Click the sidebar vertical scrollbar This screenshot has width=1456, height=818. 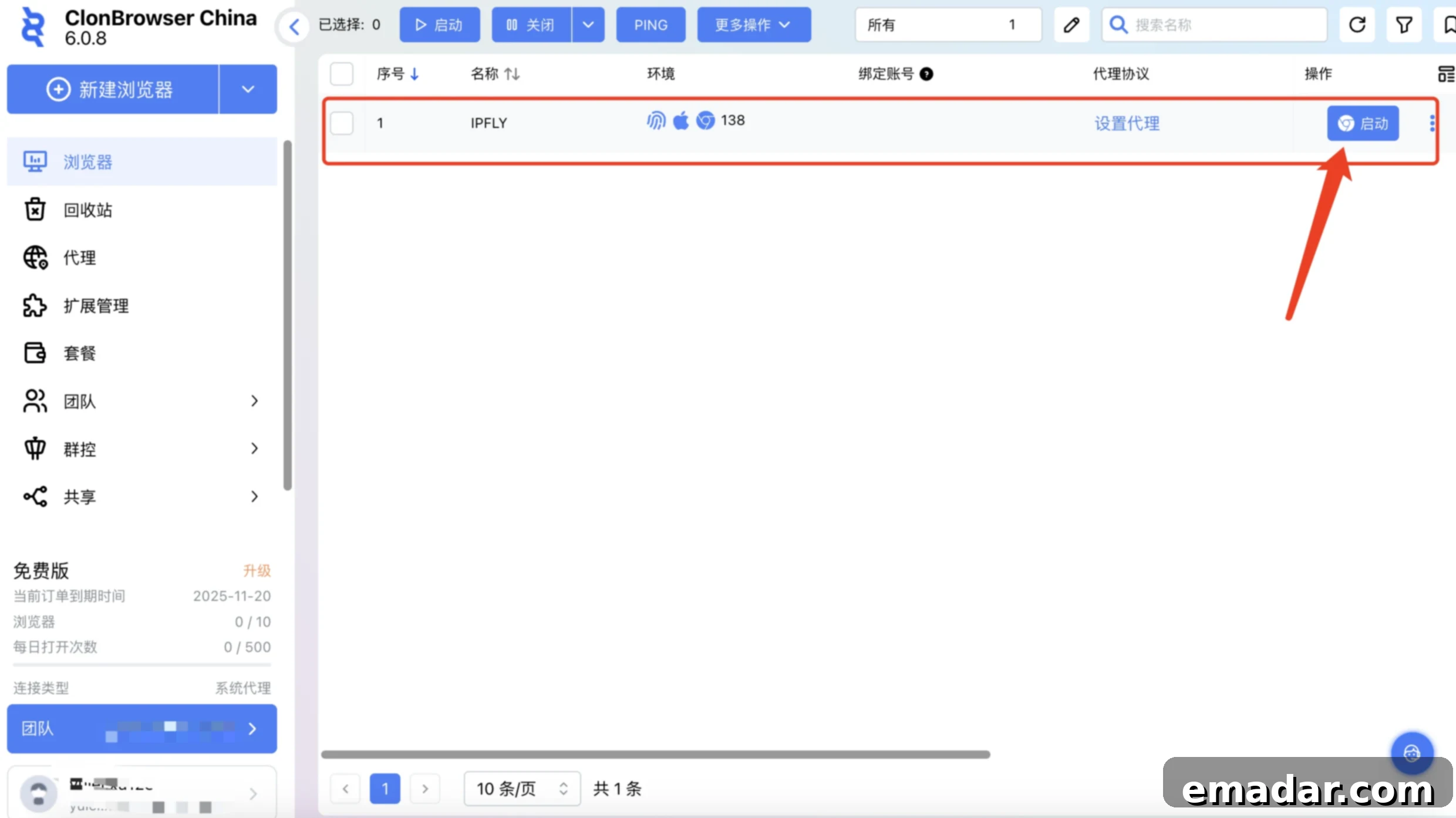point(287,315)
